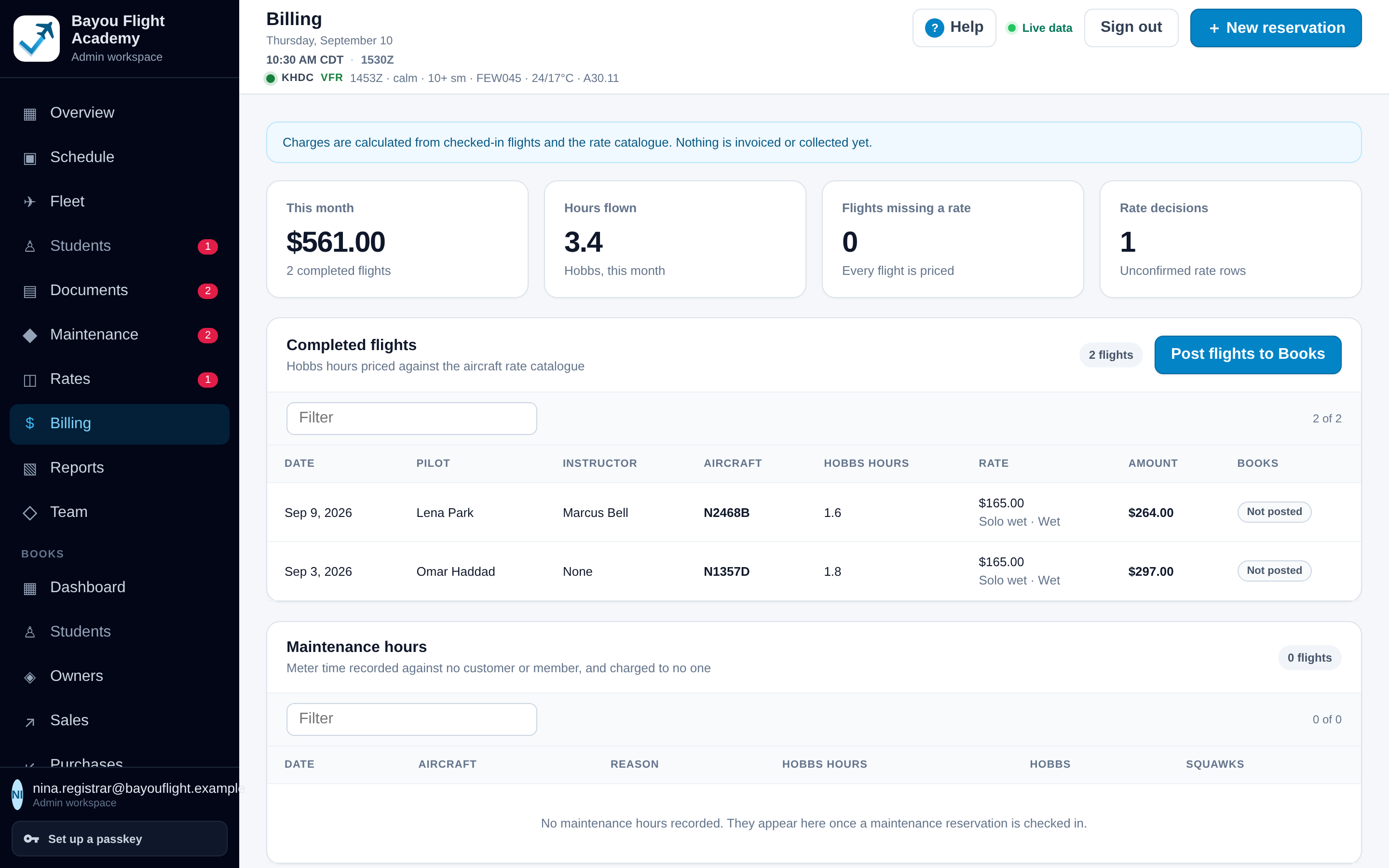Image resolution: width=1389 pixels, height=868 pixels.
Task: Click the Hours flown 3.4 card
Action: click(675, 239)
